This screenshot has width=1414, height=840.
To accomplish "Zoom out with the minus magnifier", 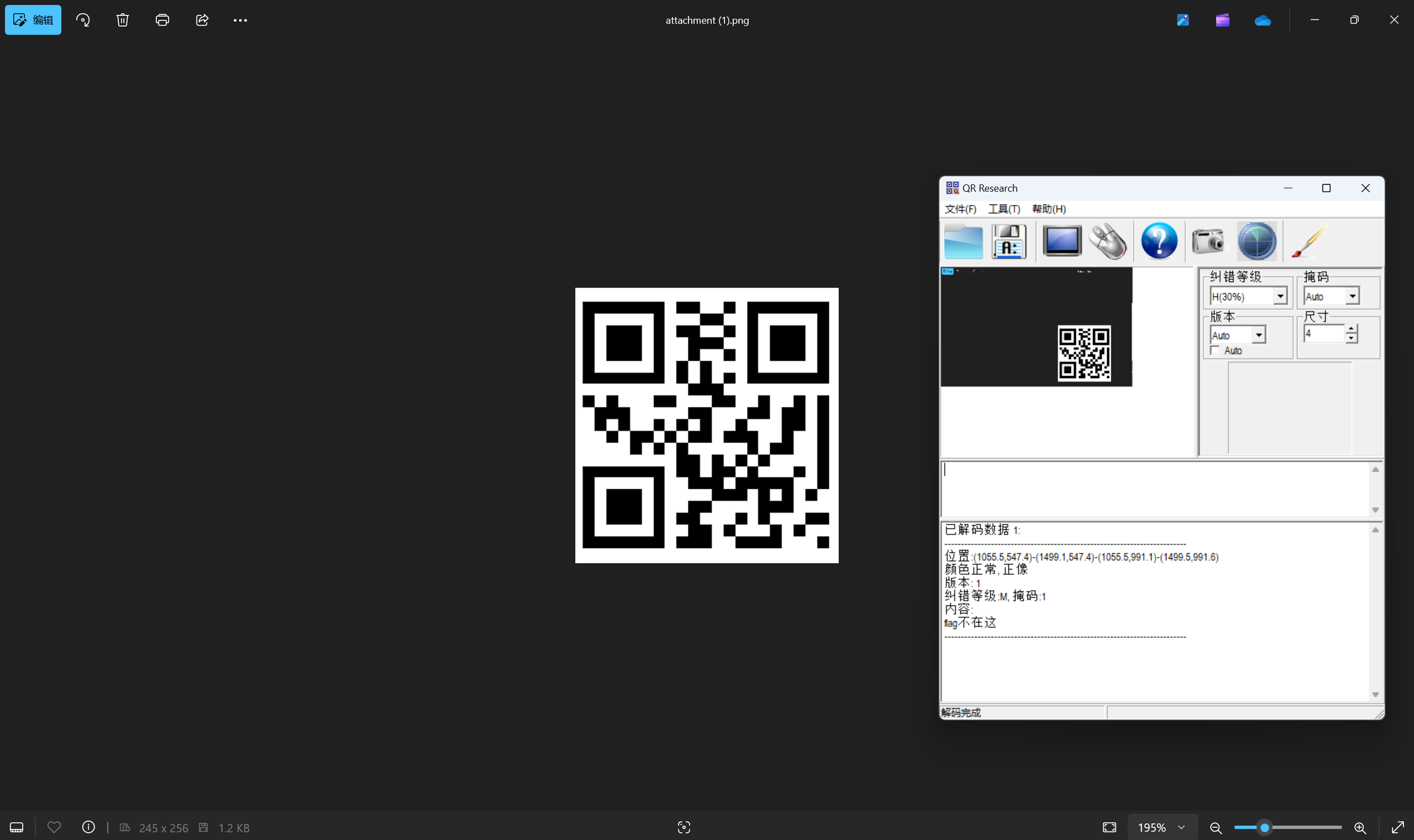I will click(x=1215, y=827).
